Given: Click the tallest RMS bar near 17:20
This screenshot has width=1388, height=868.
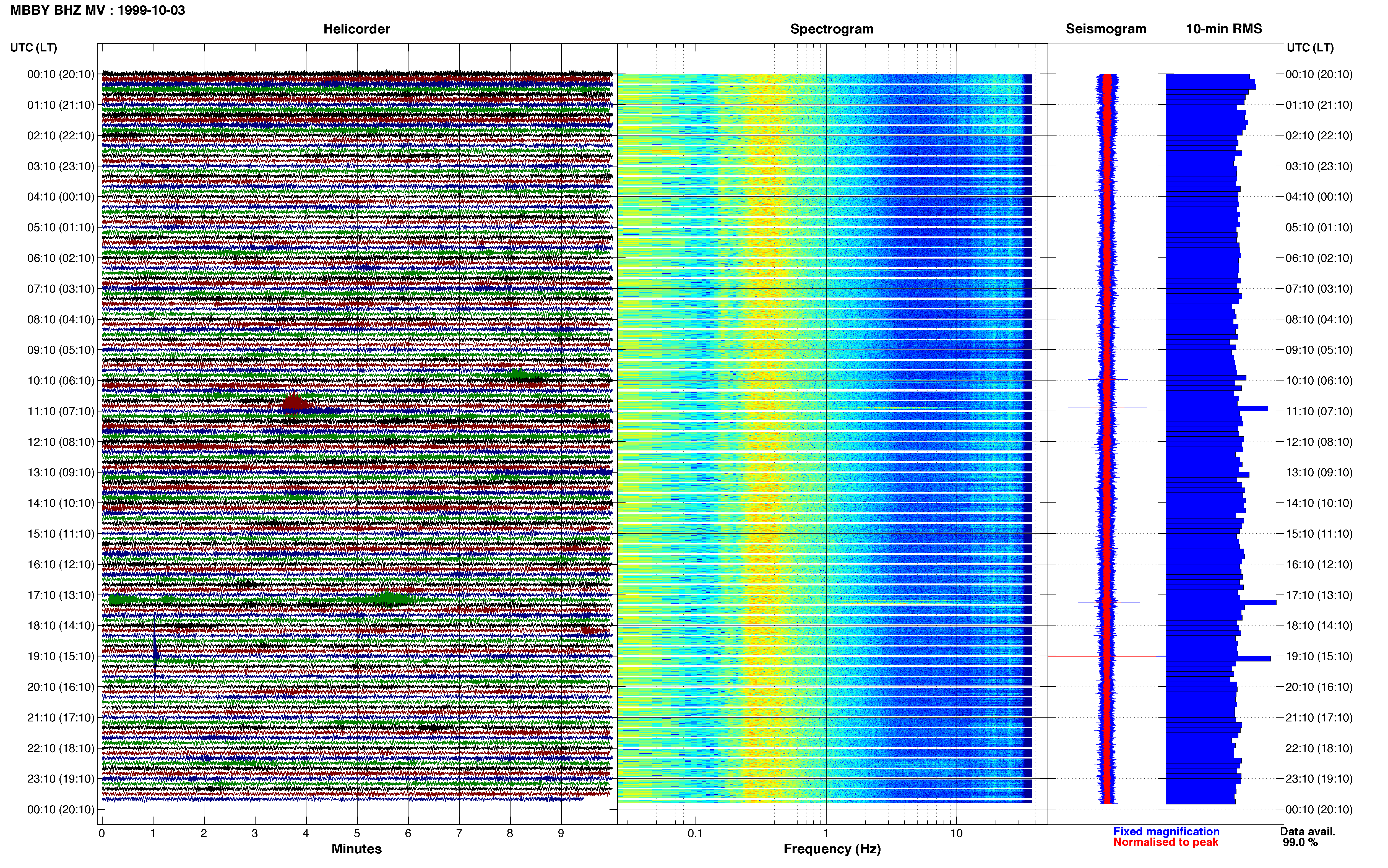Looking at the screenshot, I should (x=1222, y=603).
